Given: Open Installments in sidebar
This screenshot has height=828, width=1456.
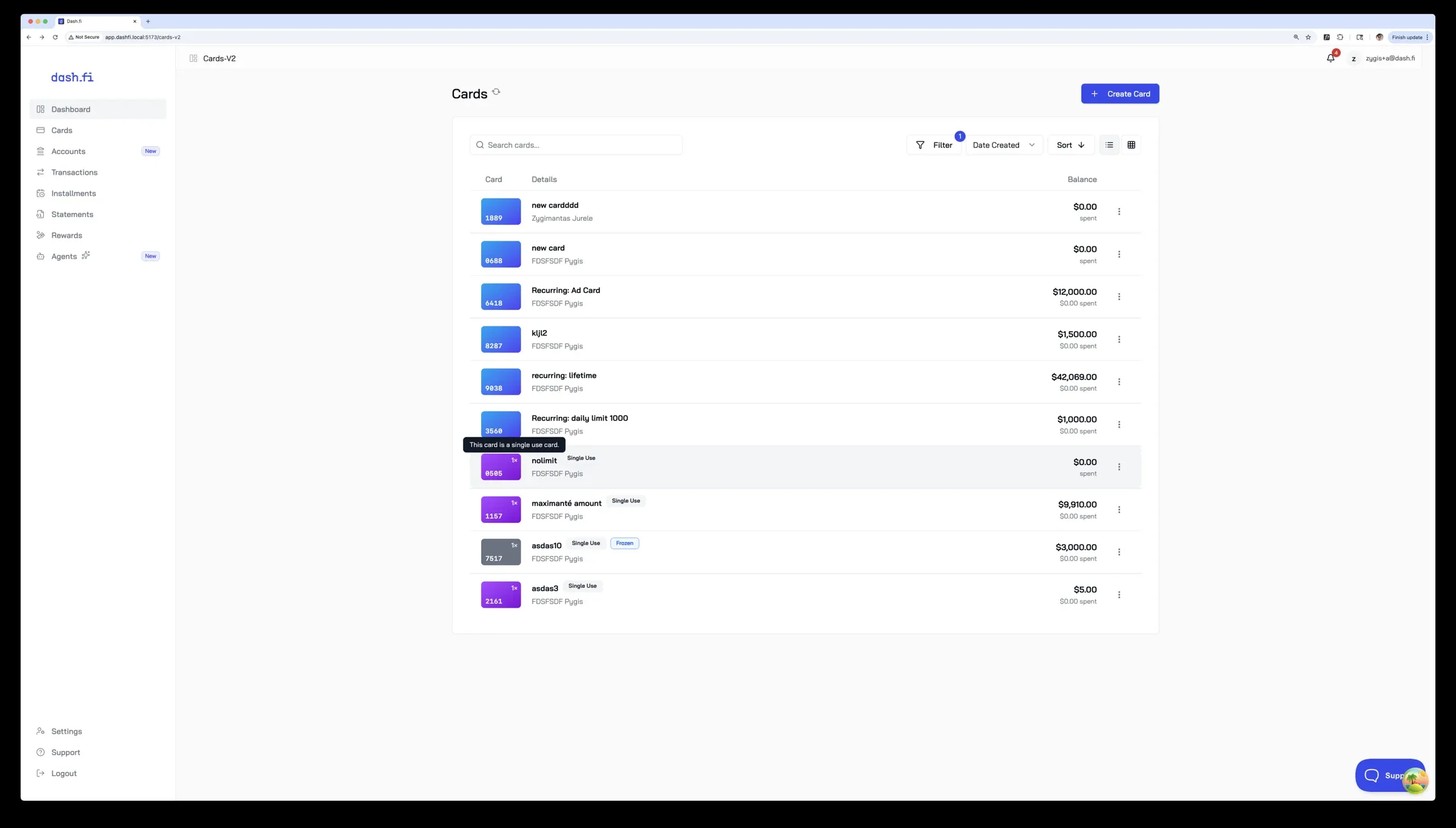Looking at the screenshot, I should [98, 194].
